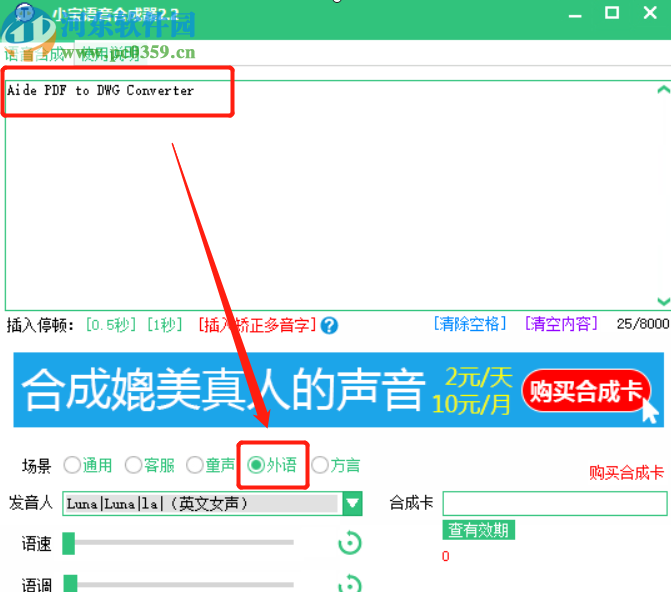
Task: Open the 使用说明 tab
Action: coord(110,54)
